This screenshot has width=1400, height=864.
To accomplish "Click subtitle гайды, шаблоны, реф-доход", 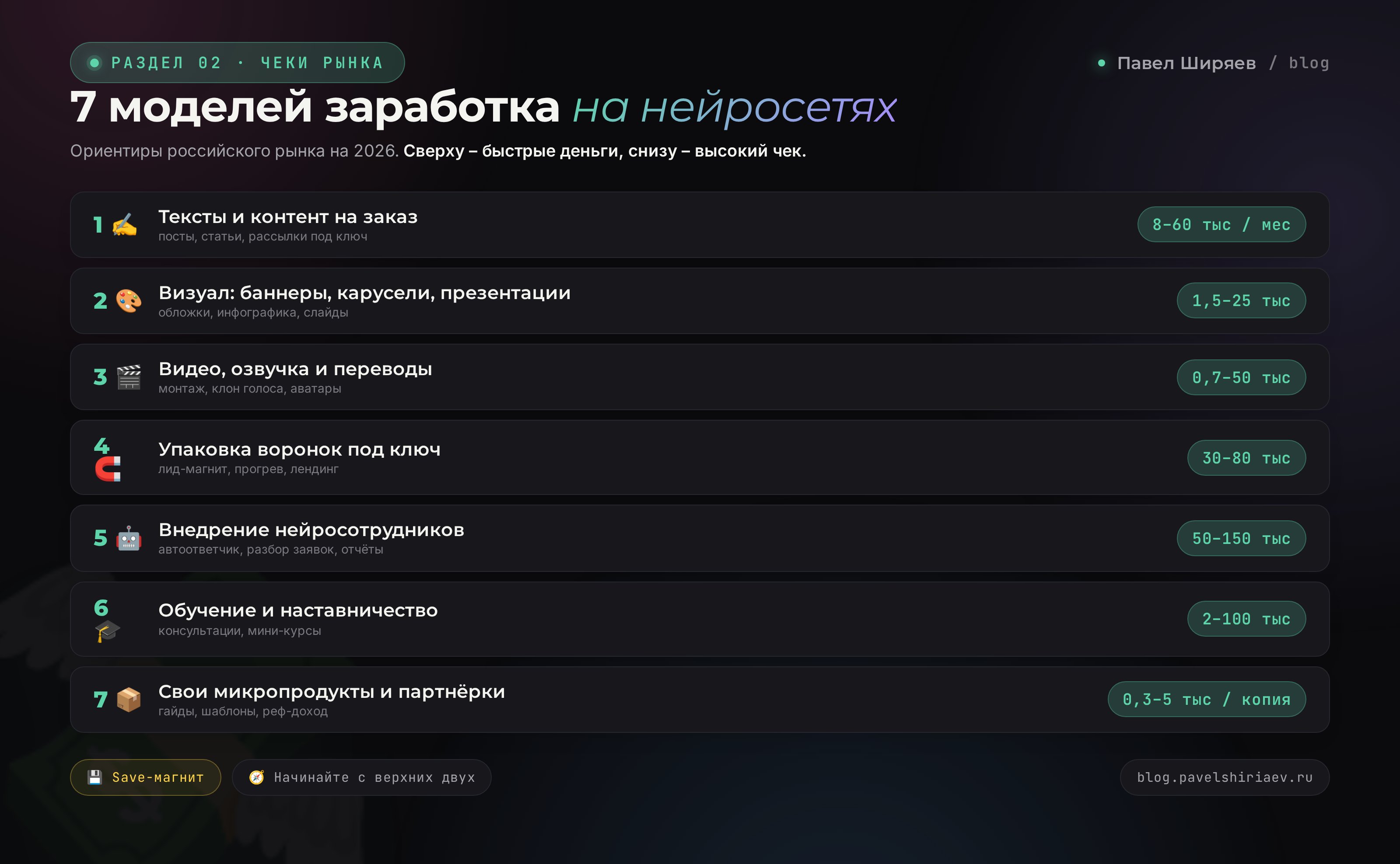I will (x=243, y=711).
